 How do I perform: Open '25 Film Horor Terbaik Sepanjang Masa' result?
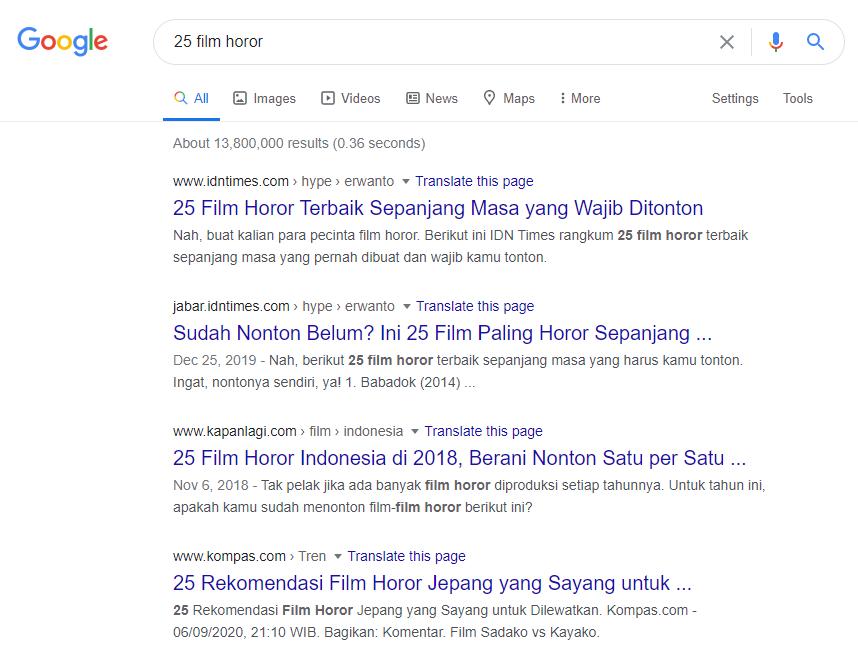pos(438,208)
